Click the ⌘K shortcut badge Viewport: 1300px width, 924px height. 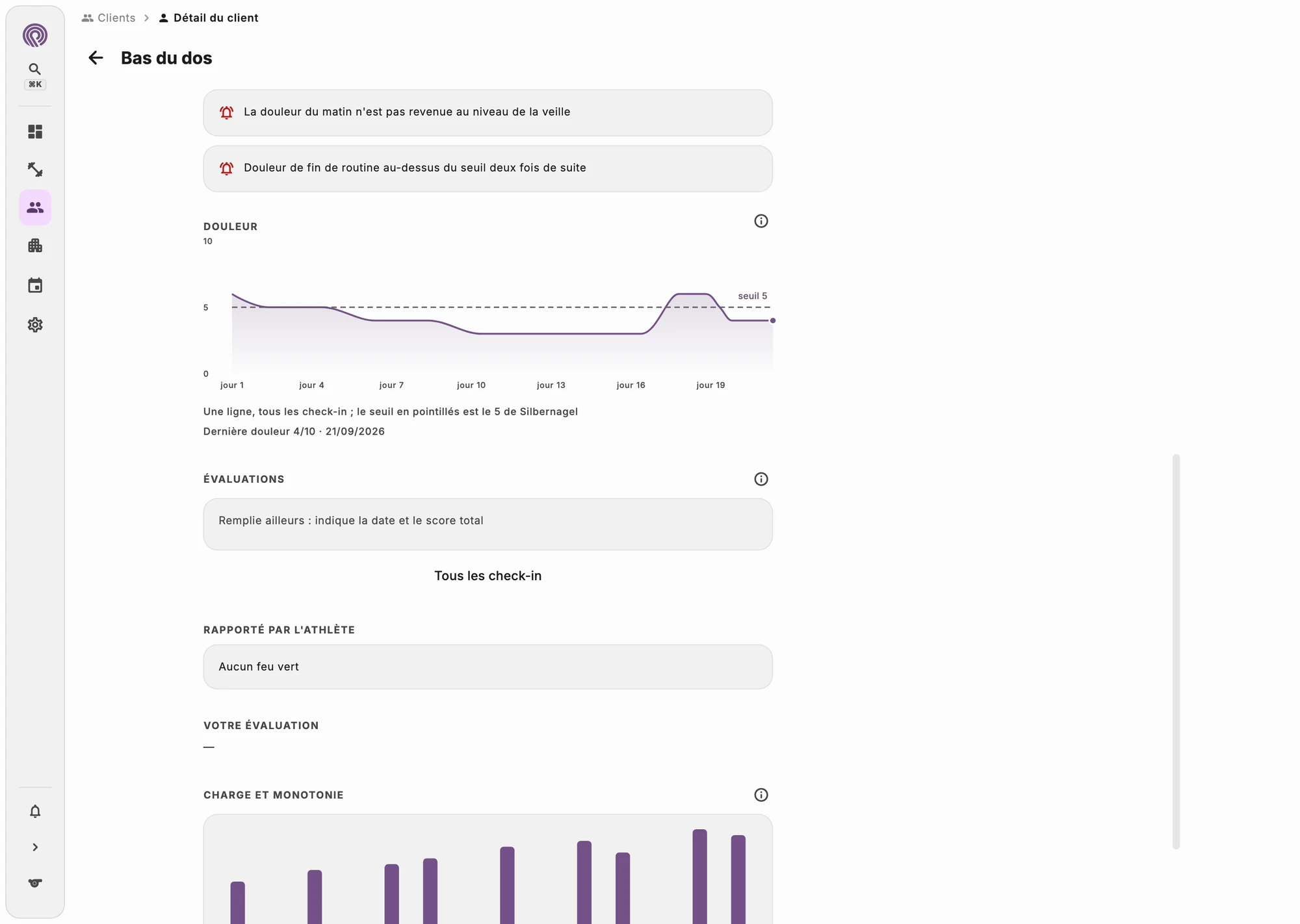tap(35, 84)
